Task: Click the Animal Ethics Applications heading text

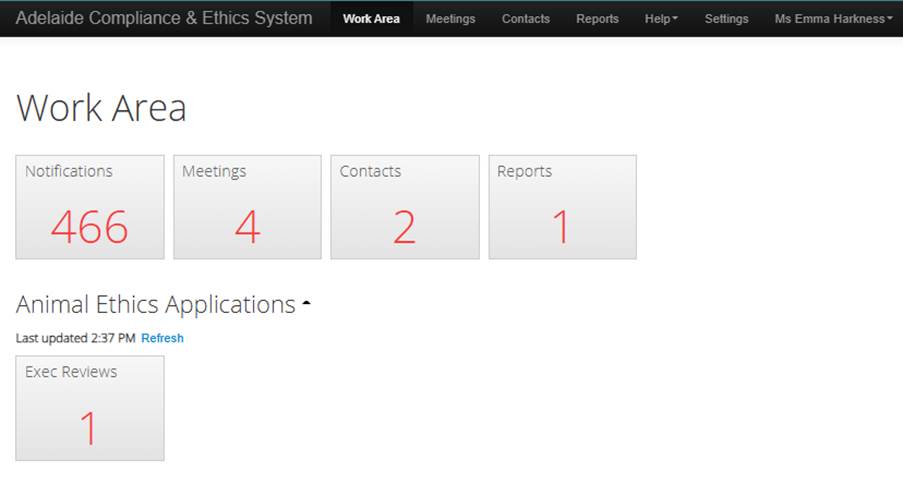Action: point(155,305)
